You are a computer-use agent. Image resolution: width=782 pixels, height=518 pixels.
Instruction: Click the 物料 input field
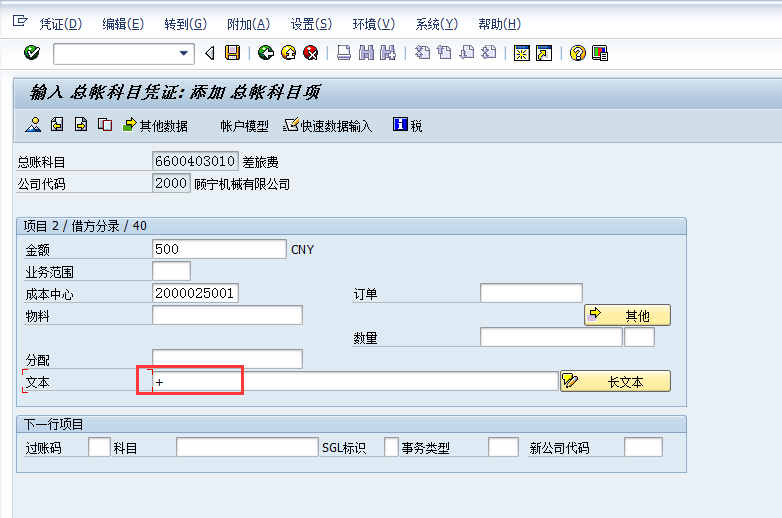(x=227, y=315)
